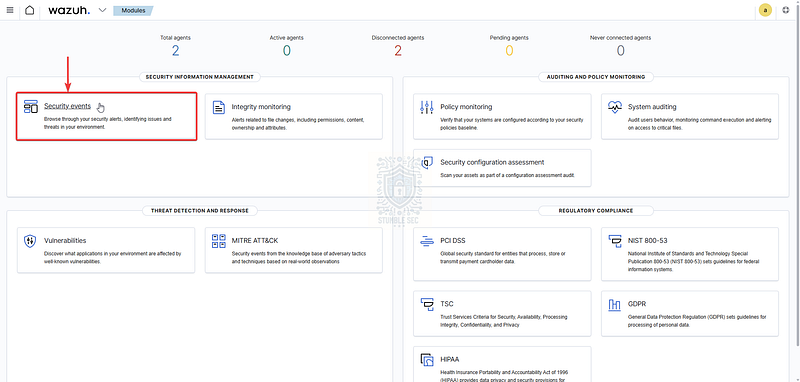Click the Auditing and Policy Monitoring heading
800x382 pixels.
click(x=596, y=77)
